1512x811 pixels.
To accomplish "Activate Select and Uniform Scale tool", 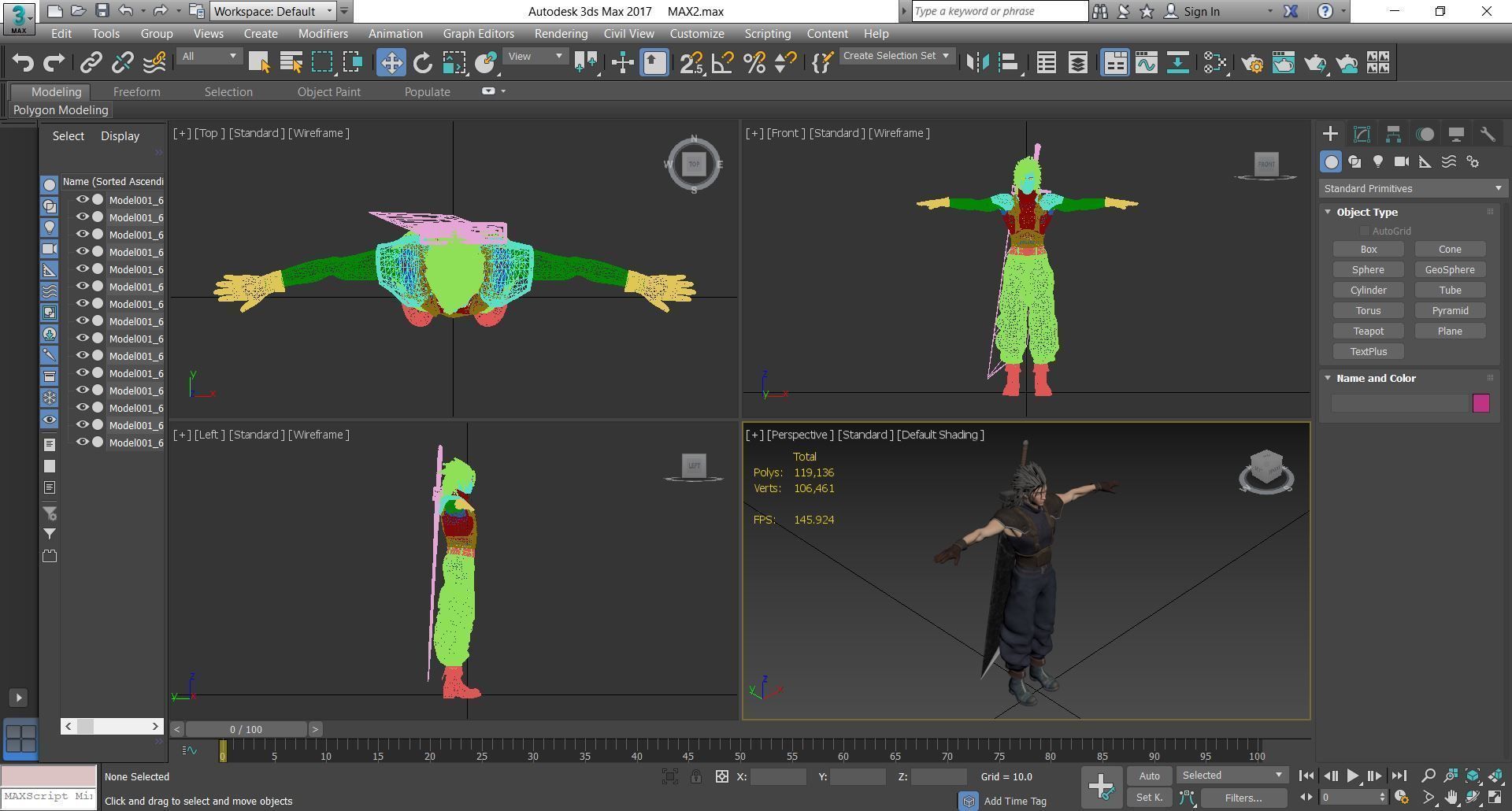I will click(x=454, y=63).
